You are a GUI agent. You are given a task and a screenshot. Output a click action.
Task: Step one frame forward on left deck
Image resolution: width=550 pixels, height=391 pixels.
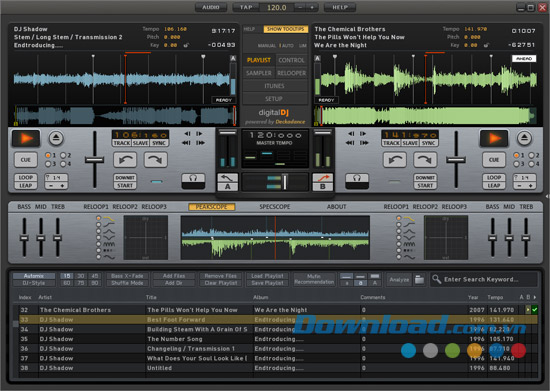click(x=199, y=134)
